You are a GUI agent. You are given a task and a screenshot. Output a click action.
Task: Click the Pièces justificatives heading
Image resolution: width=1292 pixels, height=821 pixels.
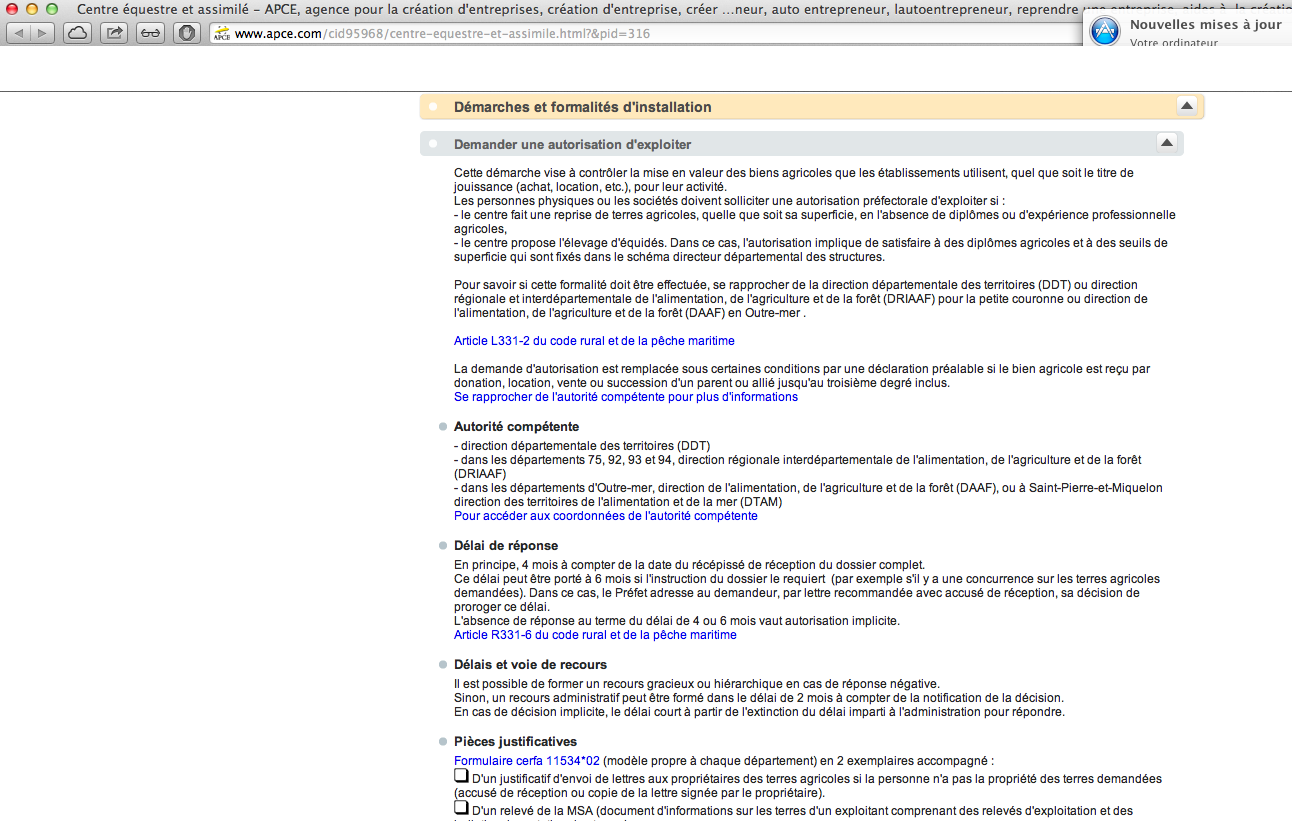point(515,742)
